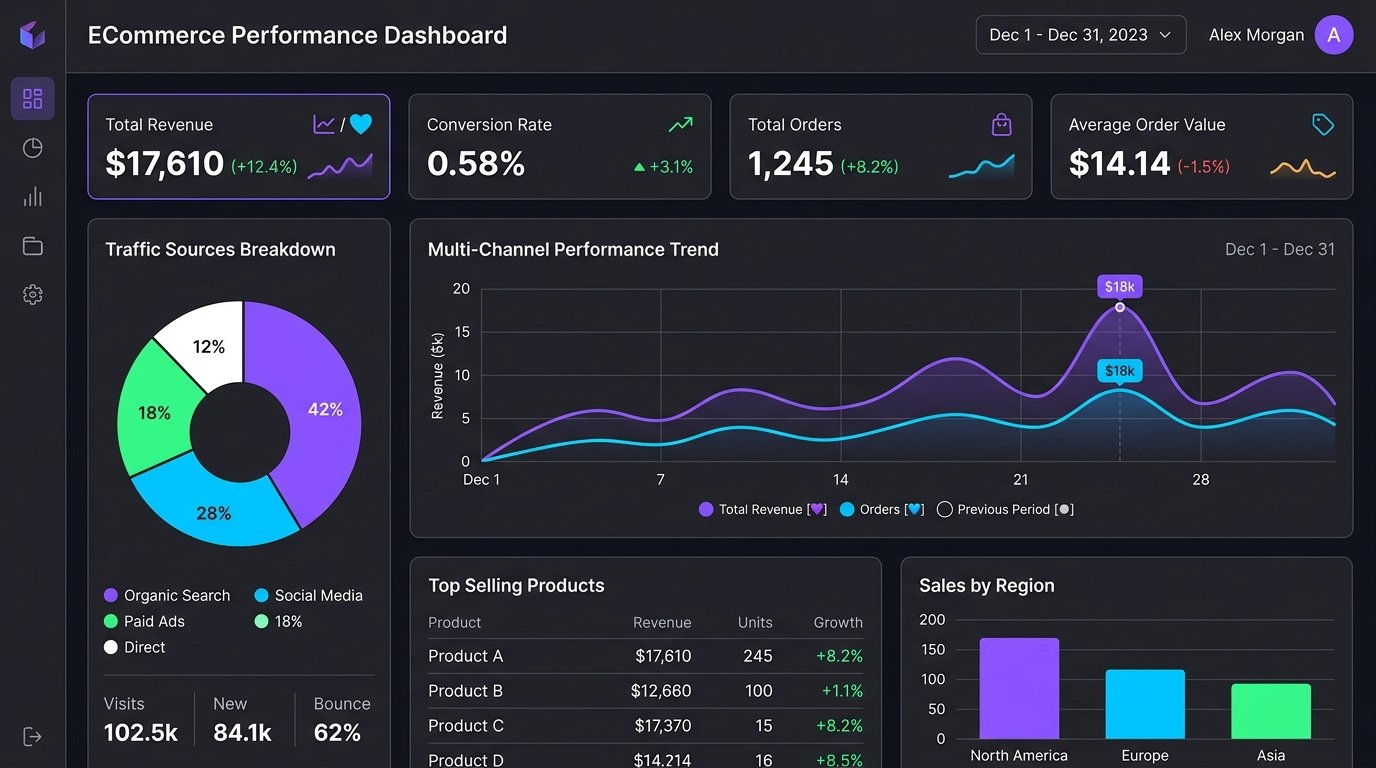Click the 18% green donut segment
Viewport: 1376px width, 768px height.
[153, 412]
